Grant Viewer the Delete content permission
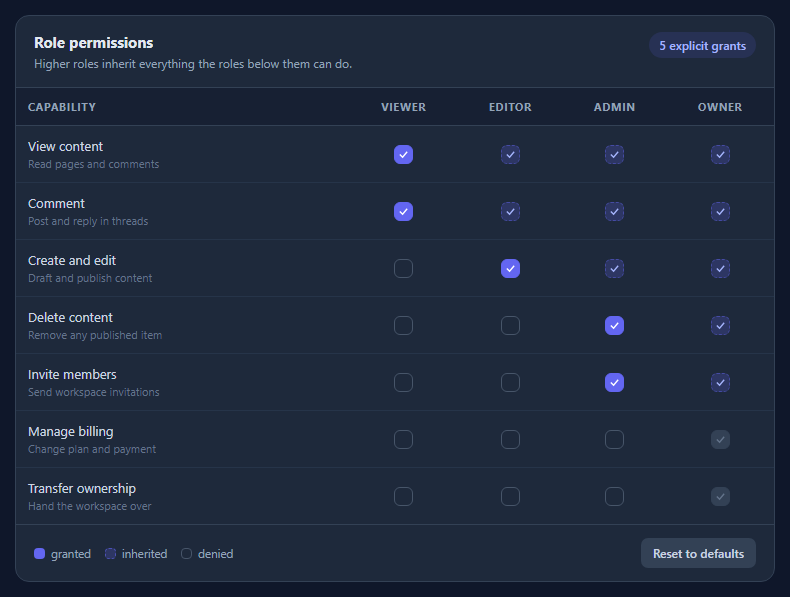 pyautogui.click(x=403, y=325)
